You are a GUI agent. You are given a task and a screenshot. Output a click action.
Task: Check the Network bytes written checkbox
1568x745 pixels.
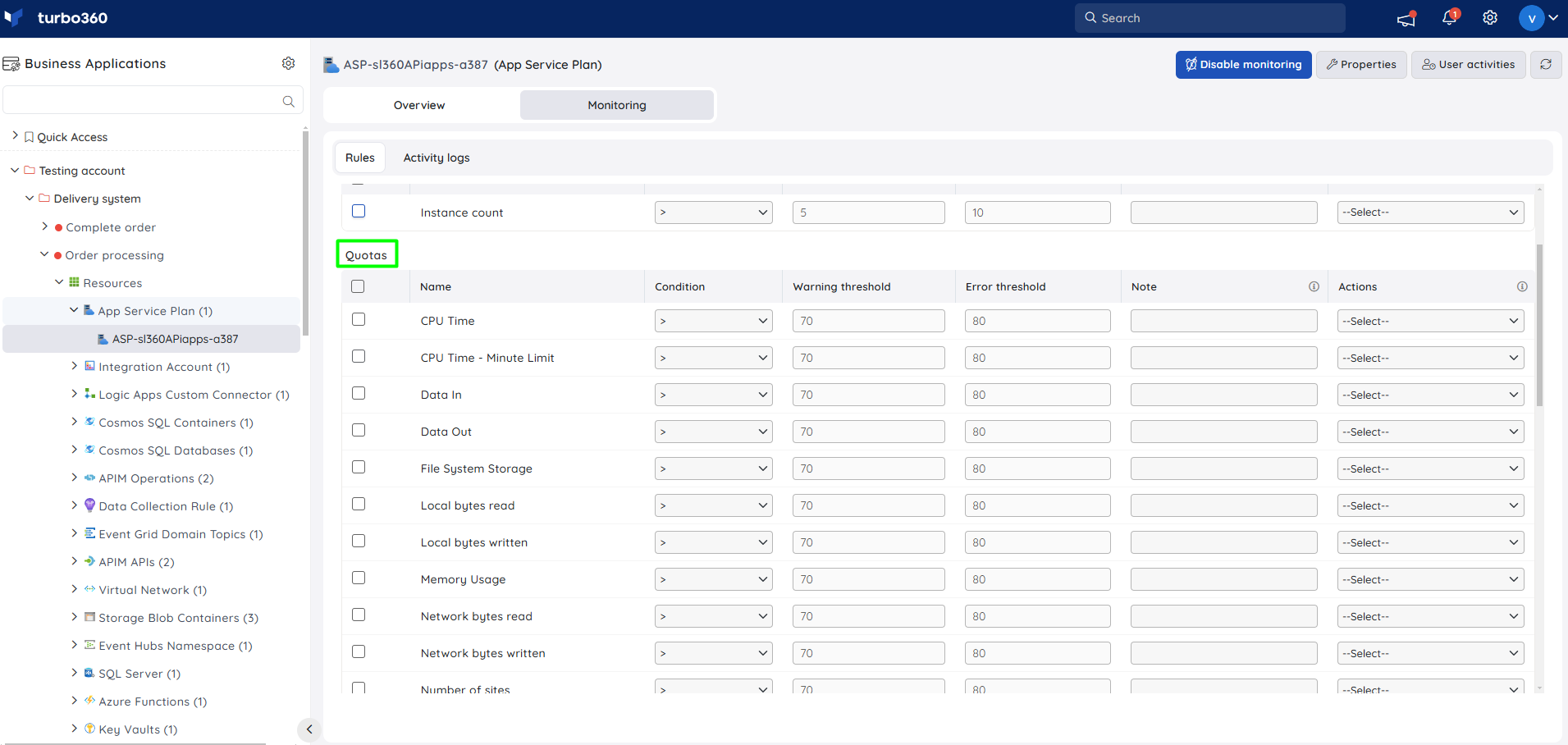[x=359, y=651]
